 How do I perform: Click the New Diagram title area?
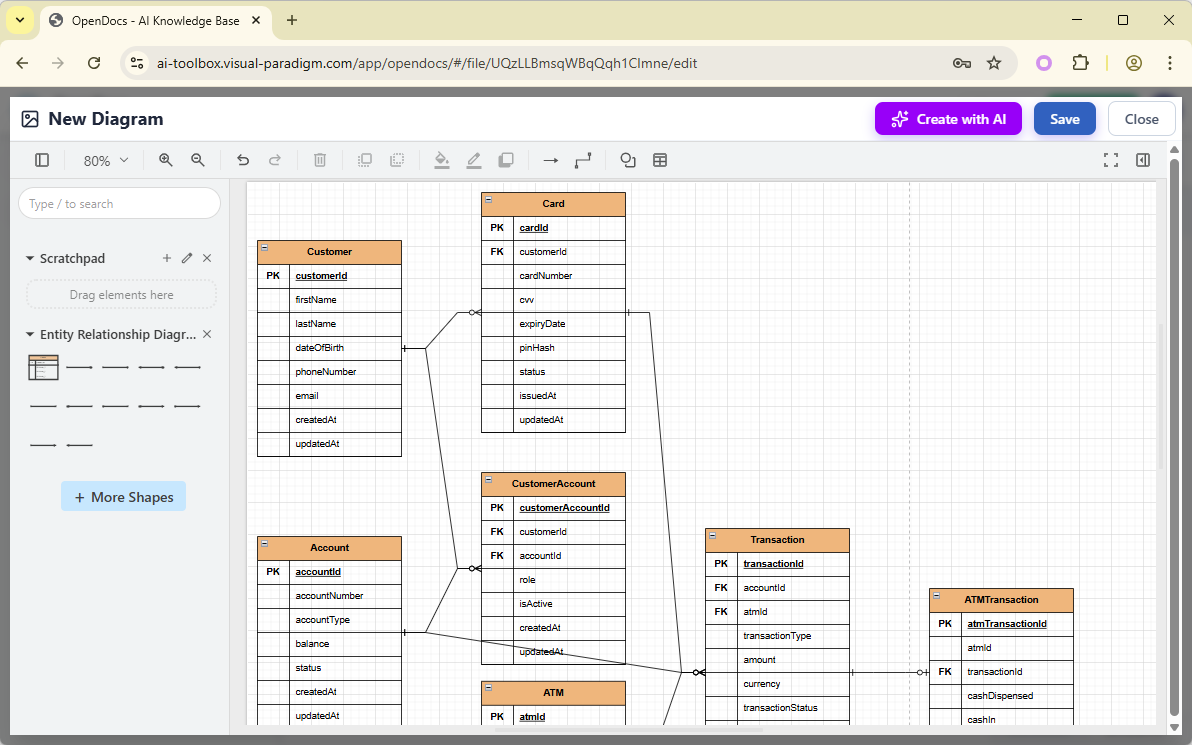pyautogui.click(x=106, y=118)
